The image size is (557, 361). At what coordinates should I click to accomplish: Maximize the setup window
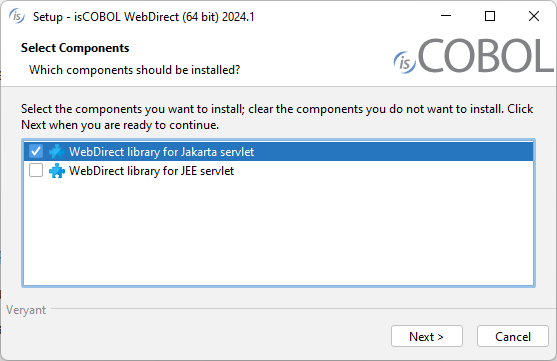(490, 16)
